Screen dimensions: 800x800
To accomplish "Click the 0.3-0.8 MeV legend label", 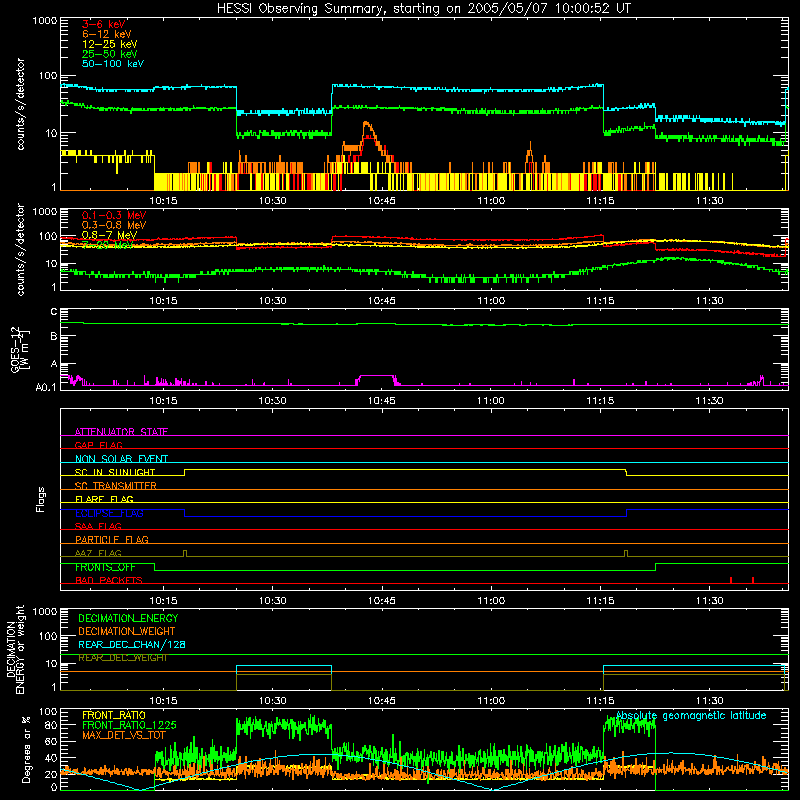I will [x=114, y=225].
